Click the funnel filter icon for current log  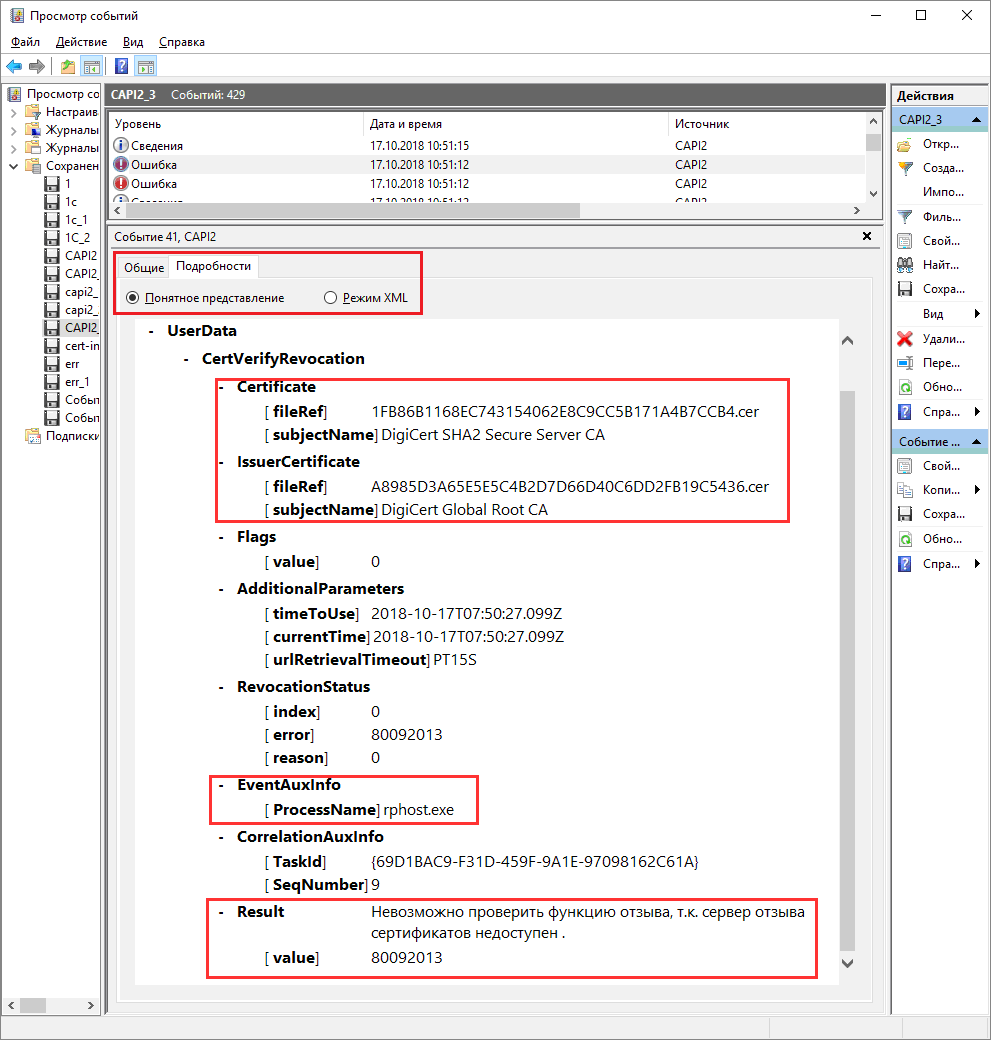(x=905, y=216)
